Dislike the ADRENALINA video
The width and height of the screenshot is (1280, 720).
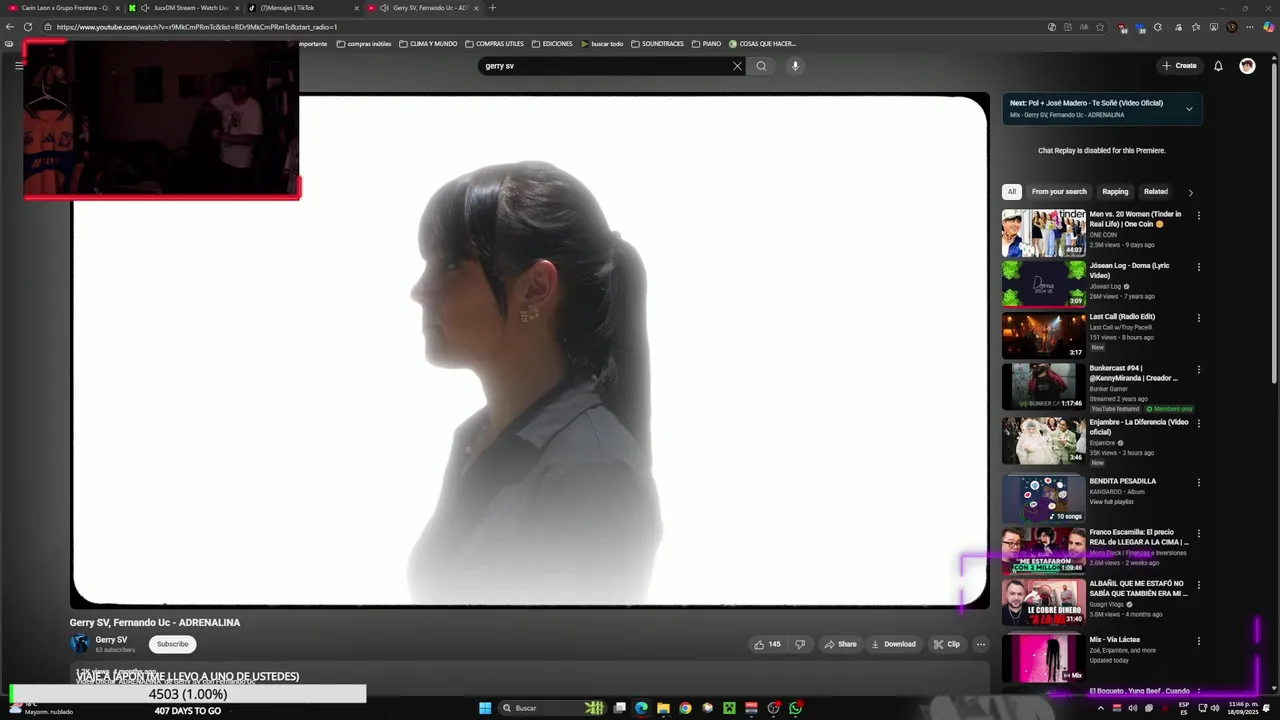tap(800, 644)
